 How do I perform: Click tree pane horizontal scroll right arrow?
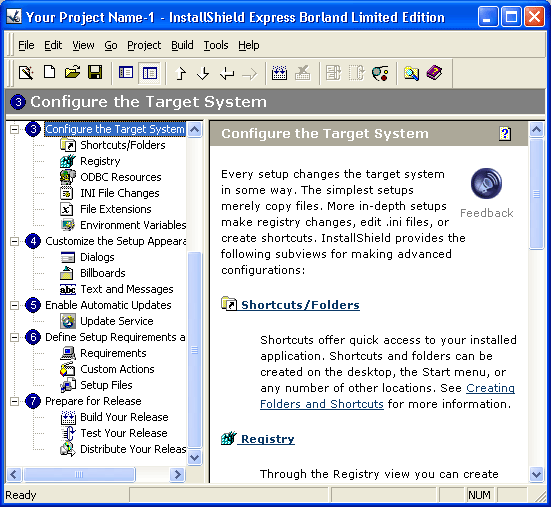177,475
